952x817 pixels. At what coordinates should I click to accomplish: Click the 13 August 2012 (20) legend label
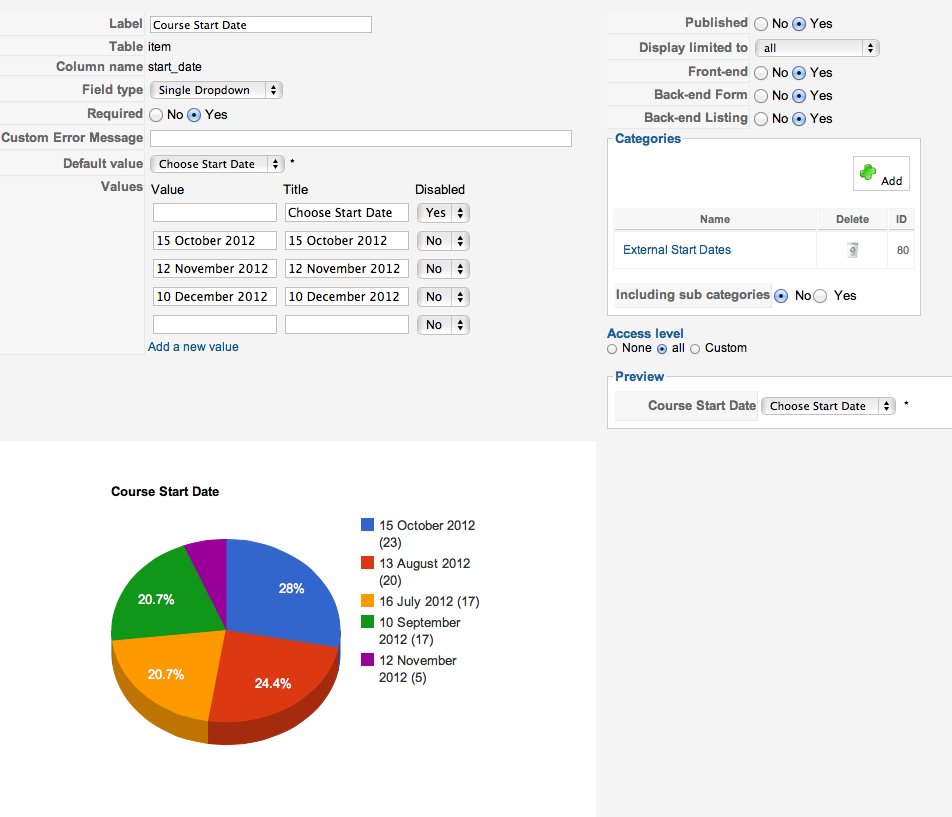coord(424,572)
